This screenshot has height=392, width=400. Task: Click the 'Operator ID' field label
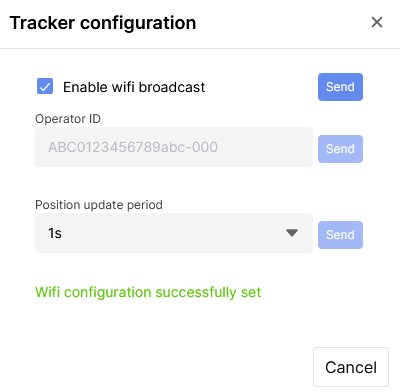[68, 119]
